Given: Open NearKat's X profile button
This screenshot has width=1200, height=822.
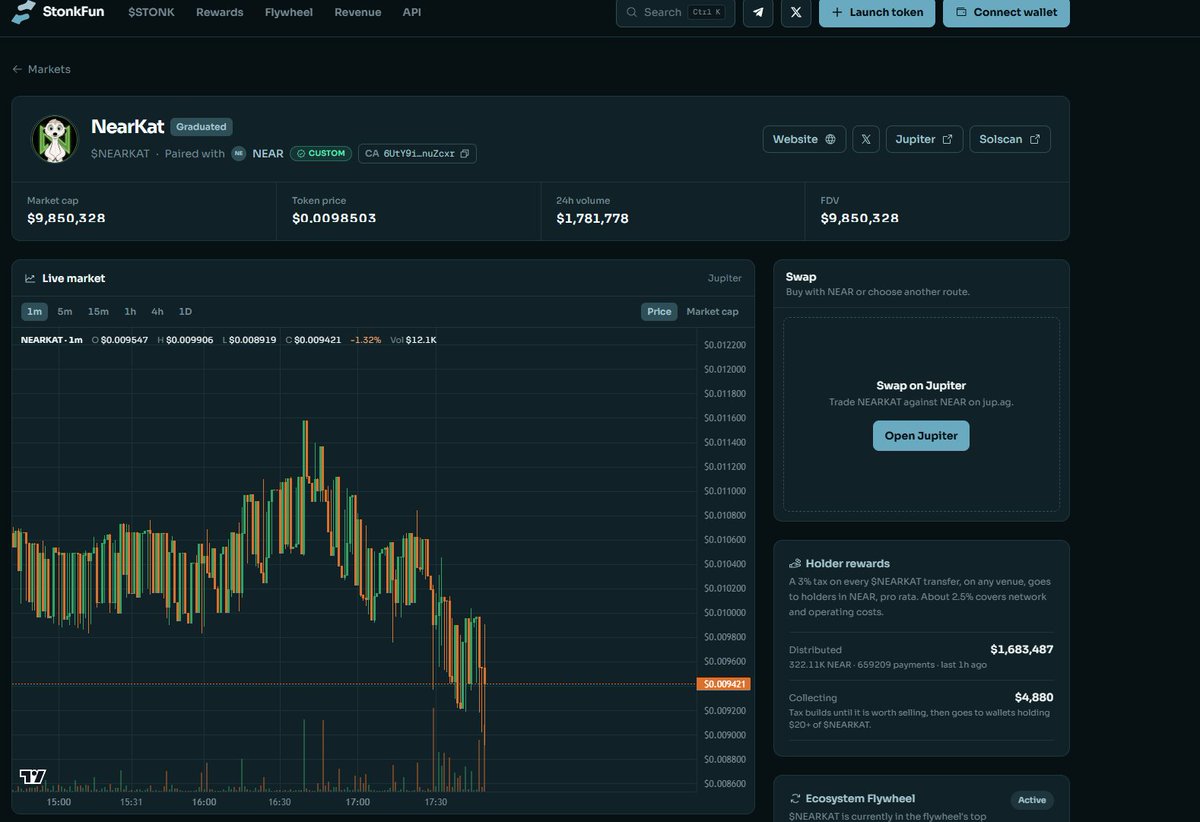Looking at the screenshot, I should click(866, 139).
